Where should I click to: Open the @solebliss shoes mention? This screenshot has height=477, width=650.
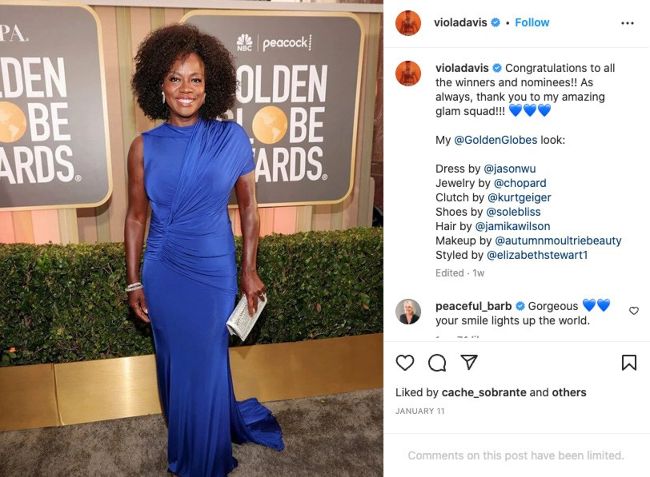point(513,212)
